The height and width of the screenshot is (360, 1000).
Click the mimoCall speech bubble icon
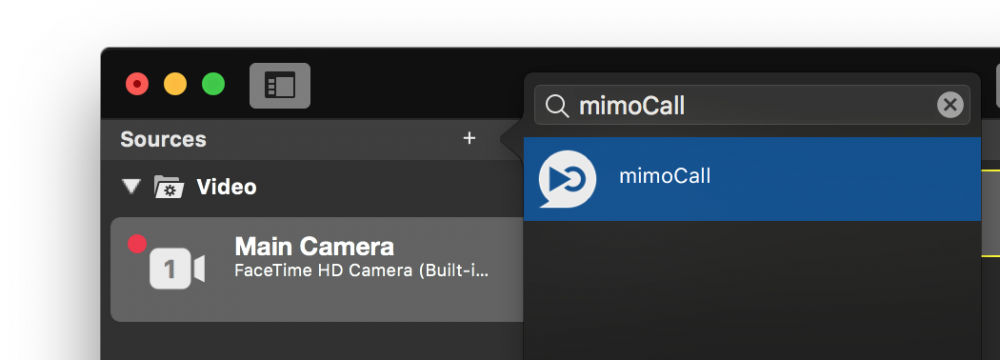(567, 179)
